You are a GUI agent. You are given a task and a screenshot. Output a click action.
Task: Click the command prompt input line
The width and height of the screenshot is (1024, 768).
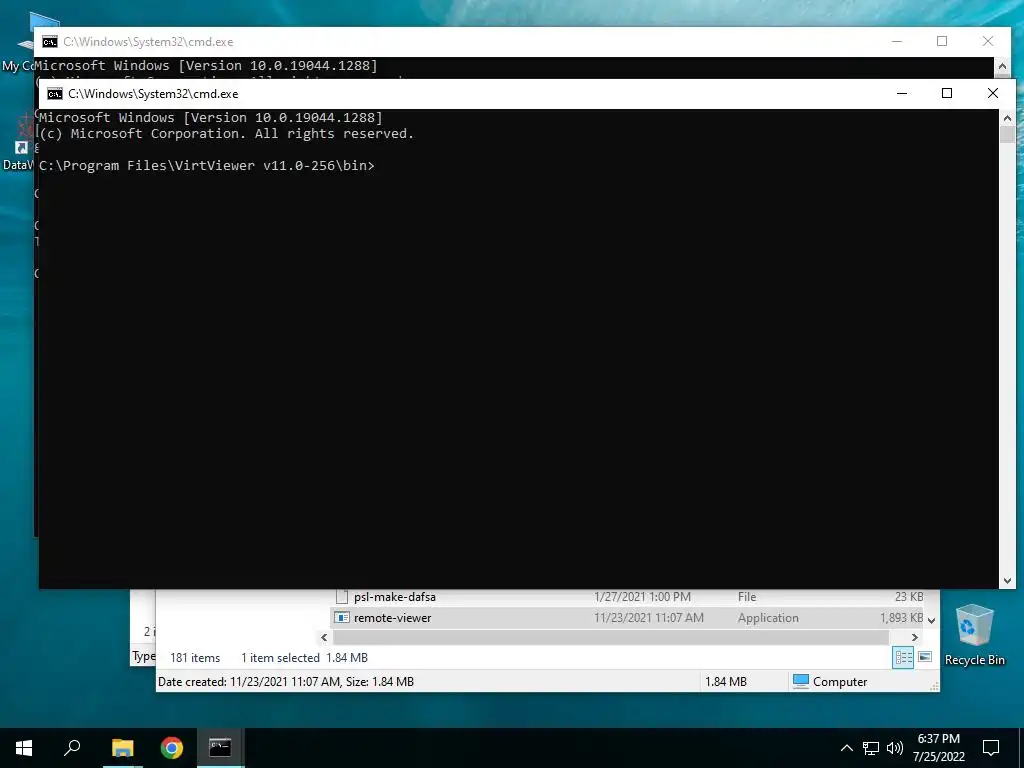[206, 166]
